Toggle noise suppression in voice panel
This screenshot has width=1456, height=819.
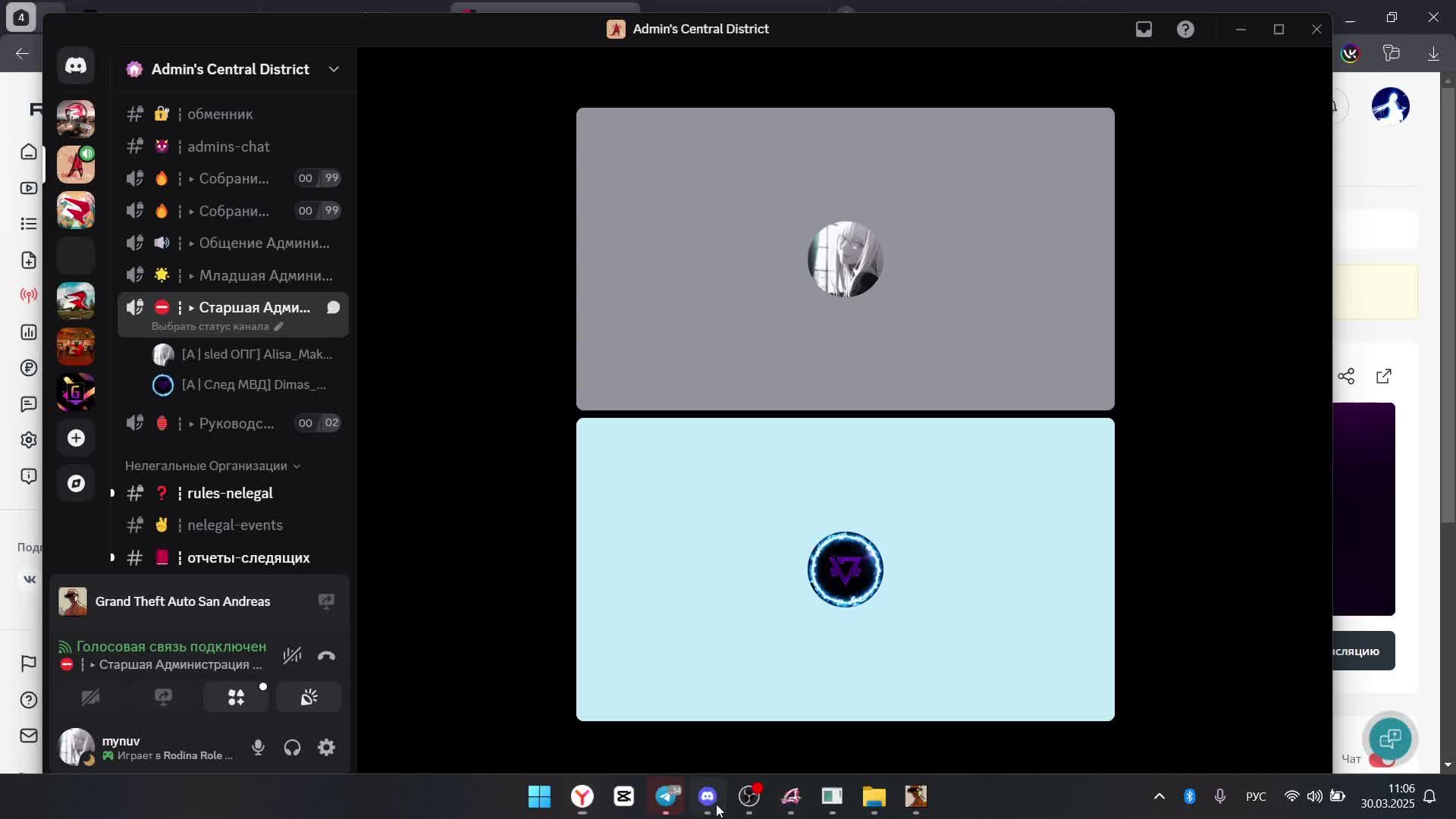pos(292,656)
